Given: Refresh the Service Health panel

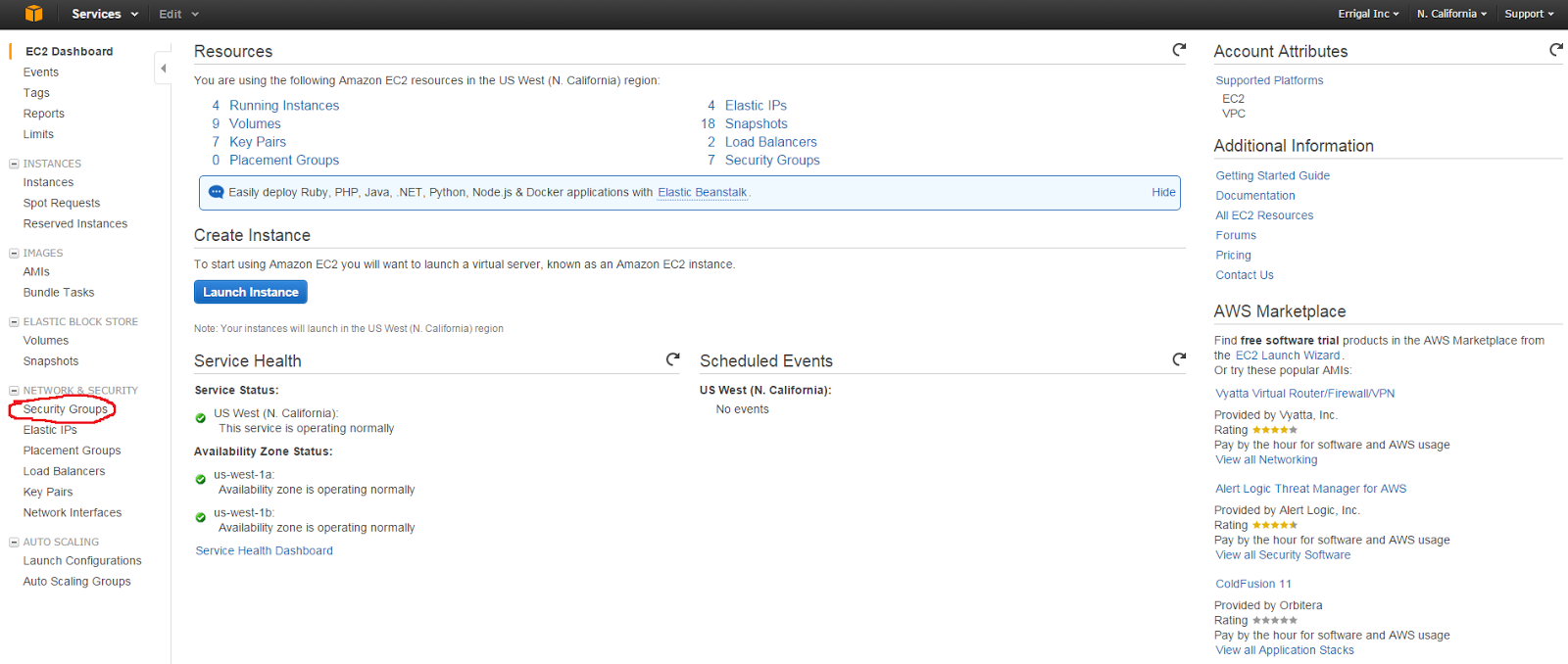Looking at the screenshot, I should (x=672, y=359).
